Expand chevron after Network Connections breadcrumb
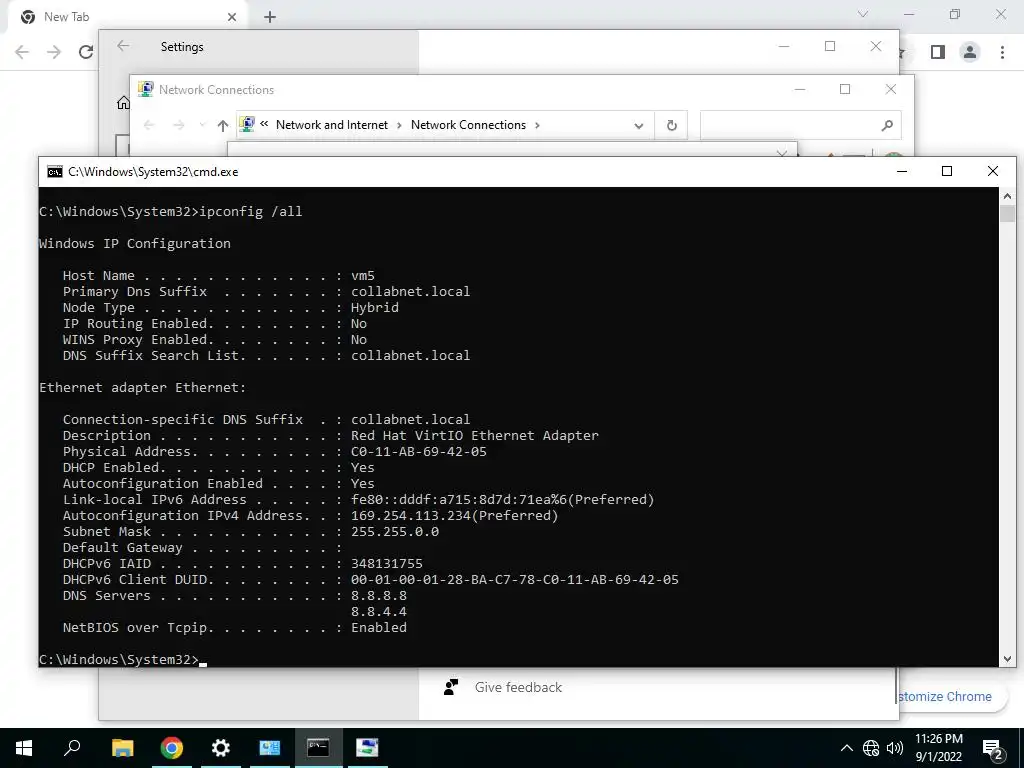 click(537, 125)
